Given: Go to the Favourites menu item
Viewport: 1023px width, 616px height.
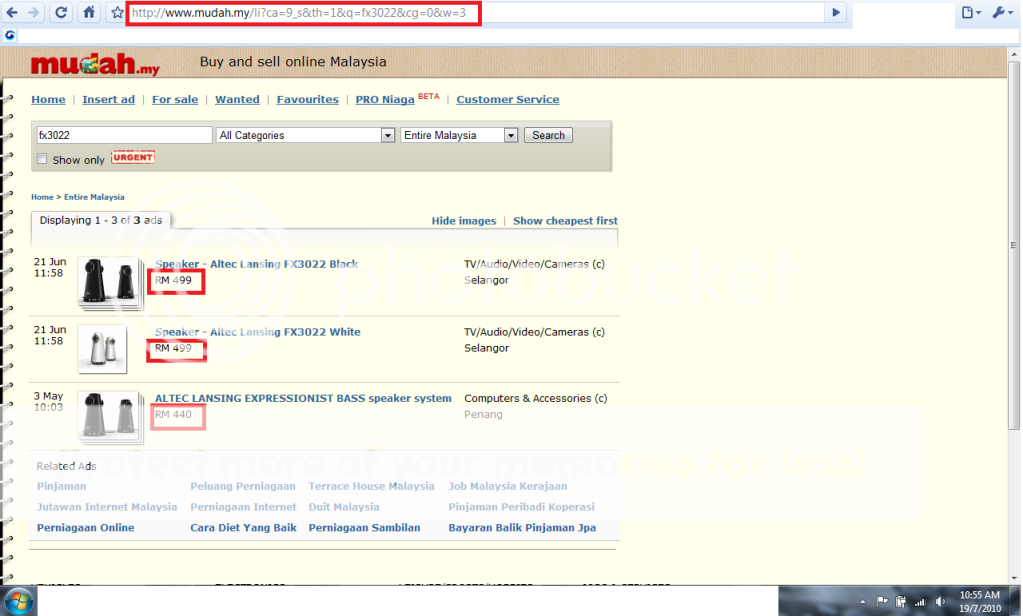Looking at the screenshot, I should pyautogui.click(x=307, y=99).
